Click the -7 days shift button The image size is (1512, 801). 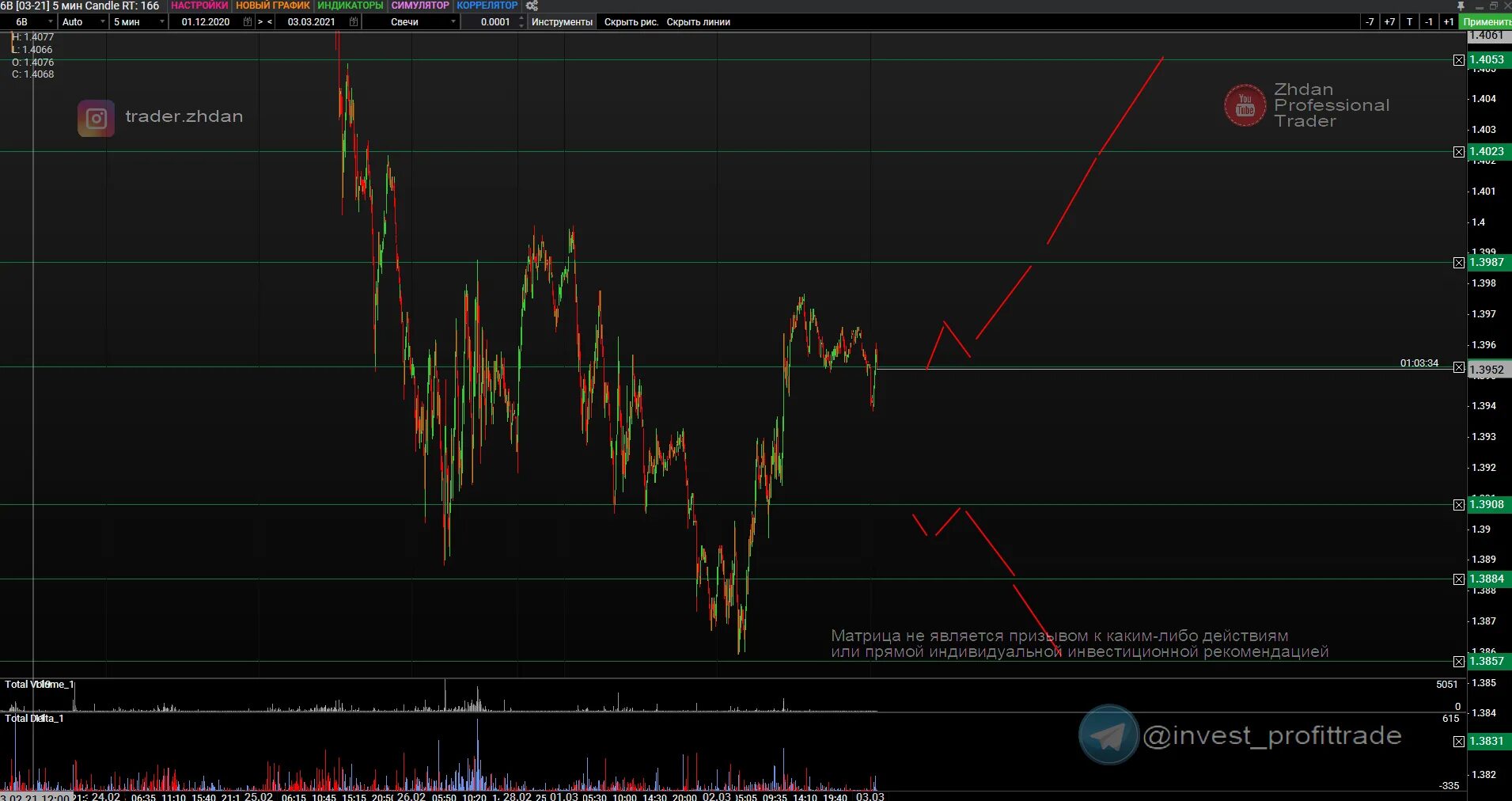click(1370, 22)
